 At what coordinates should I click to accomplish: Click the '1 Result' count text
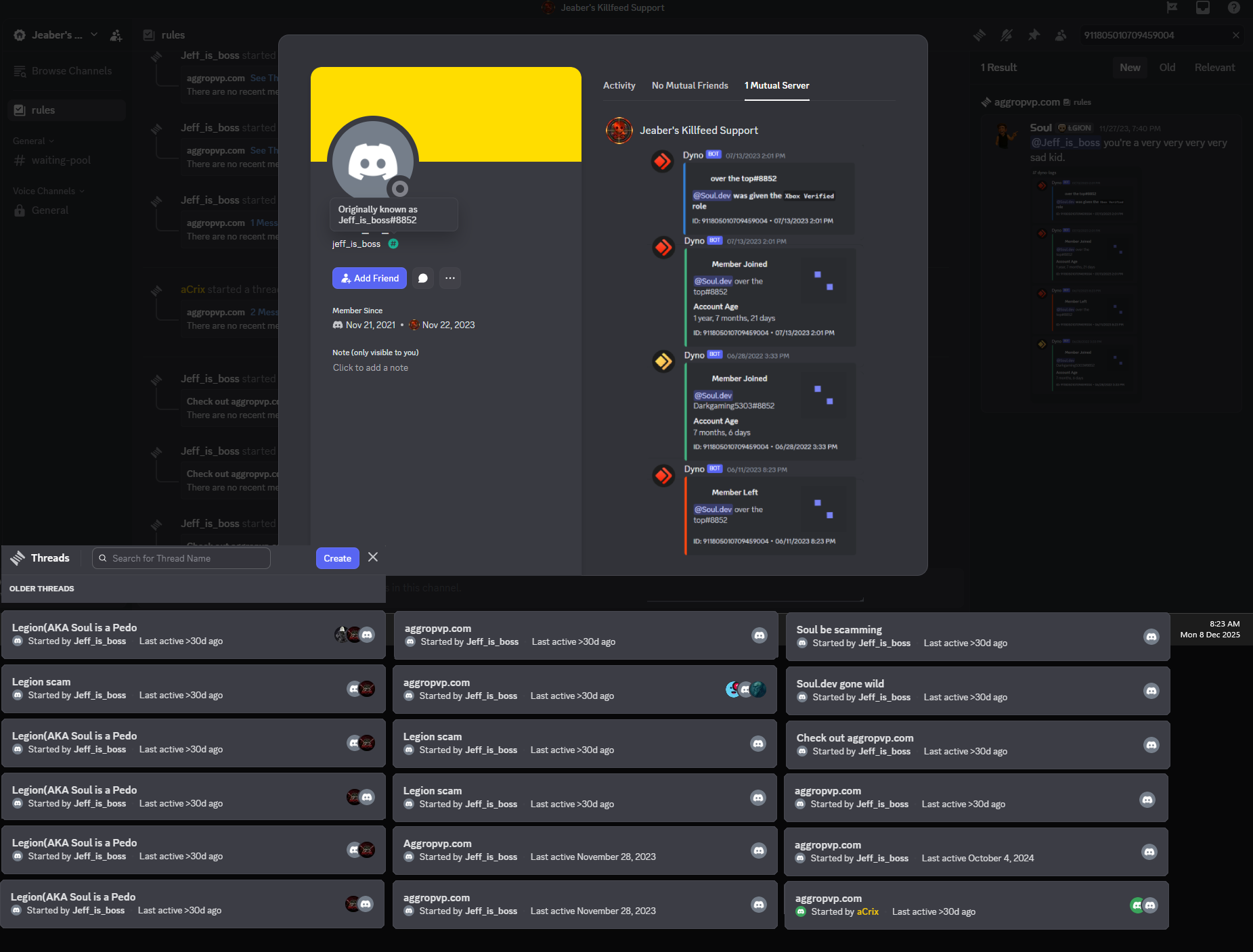tap(998, 68)
